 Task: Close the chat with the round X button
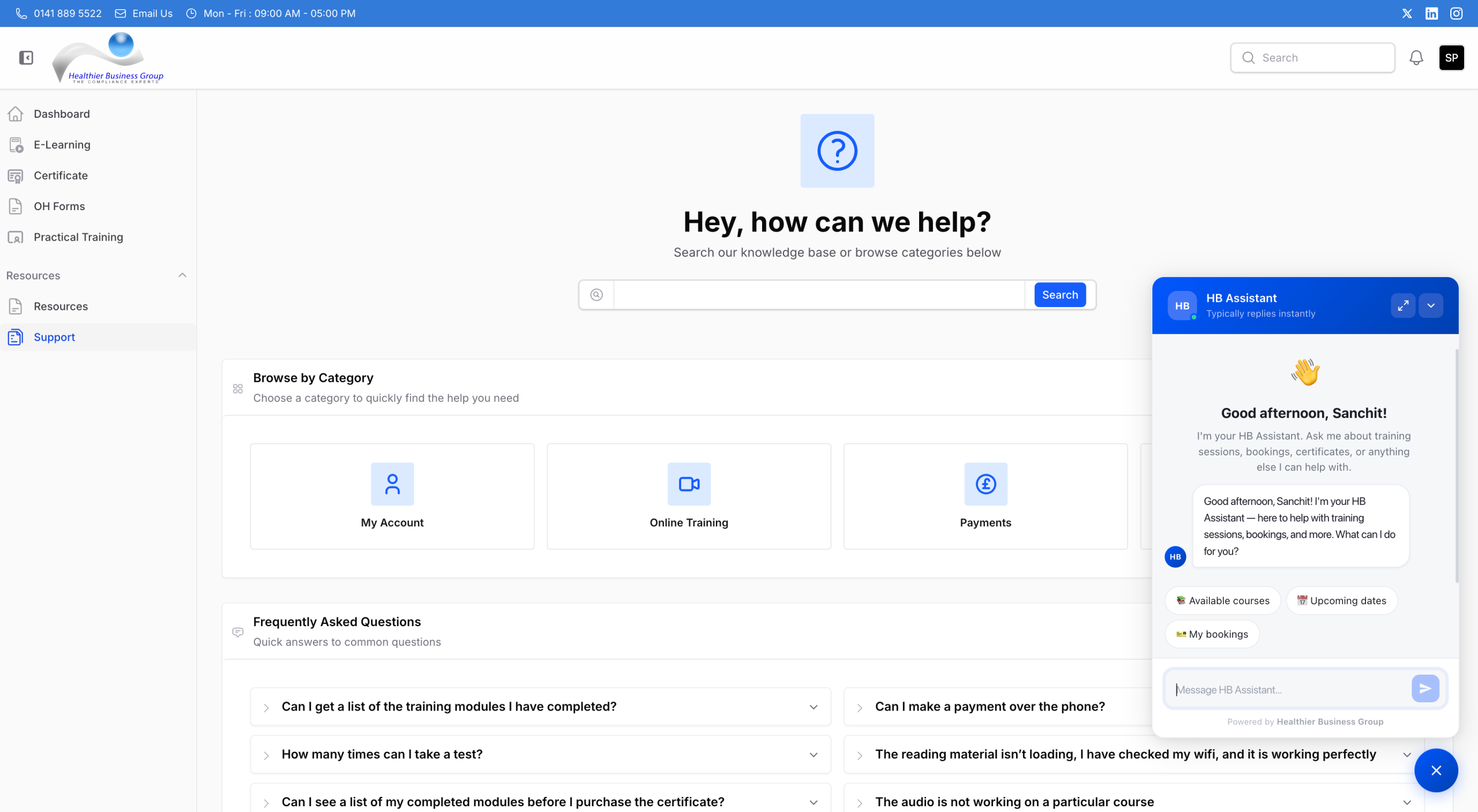tap(1436, 770)
